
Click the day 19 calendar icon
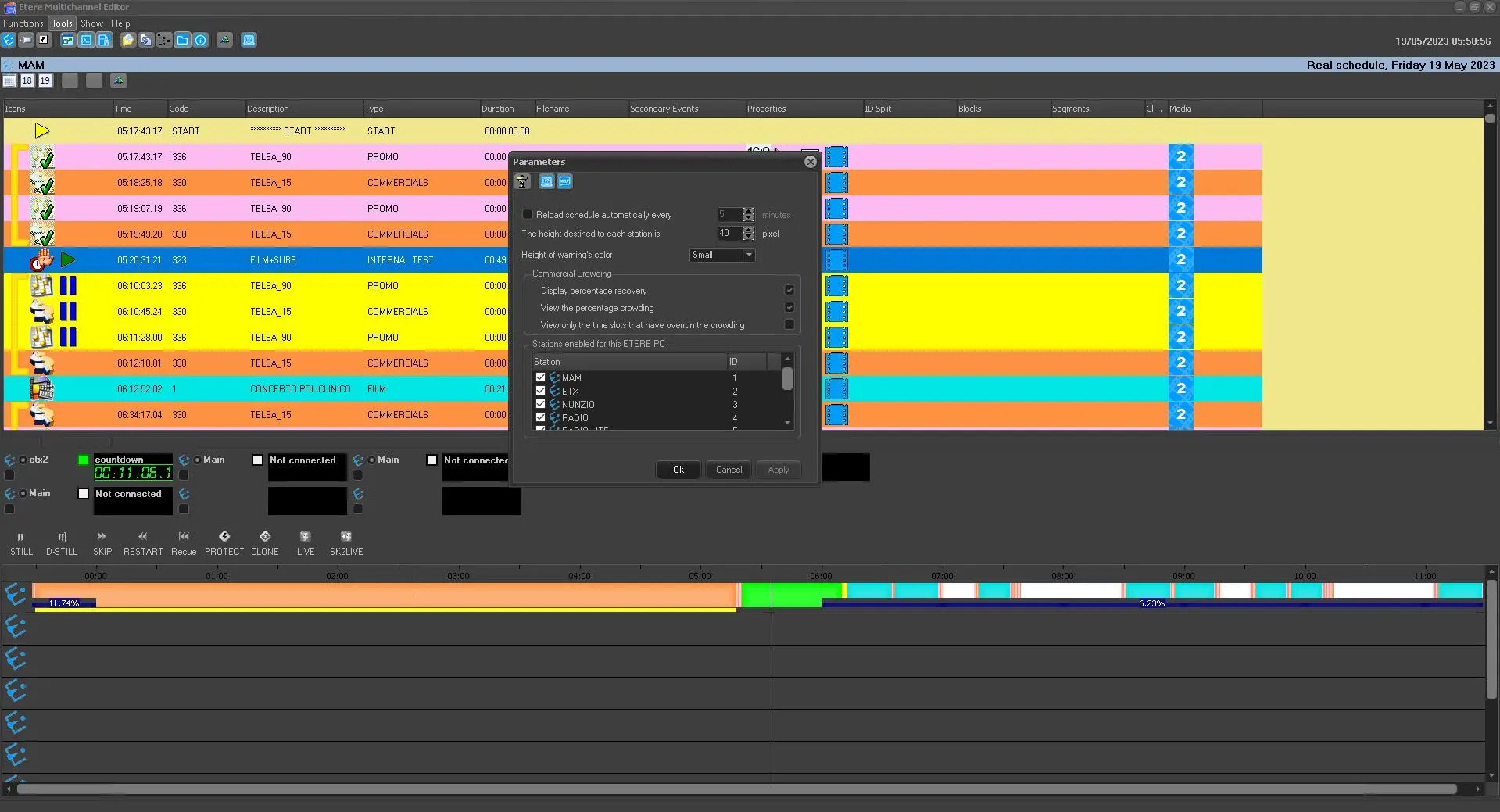(x=45, y=81)
